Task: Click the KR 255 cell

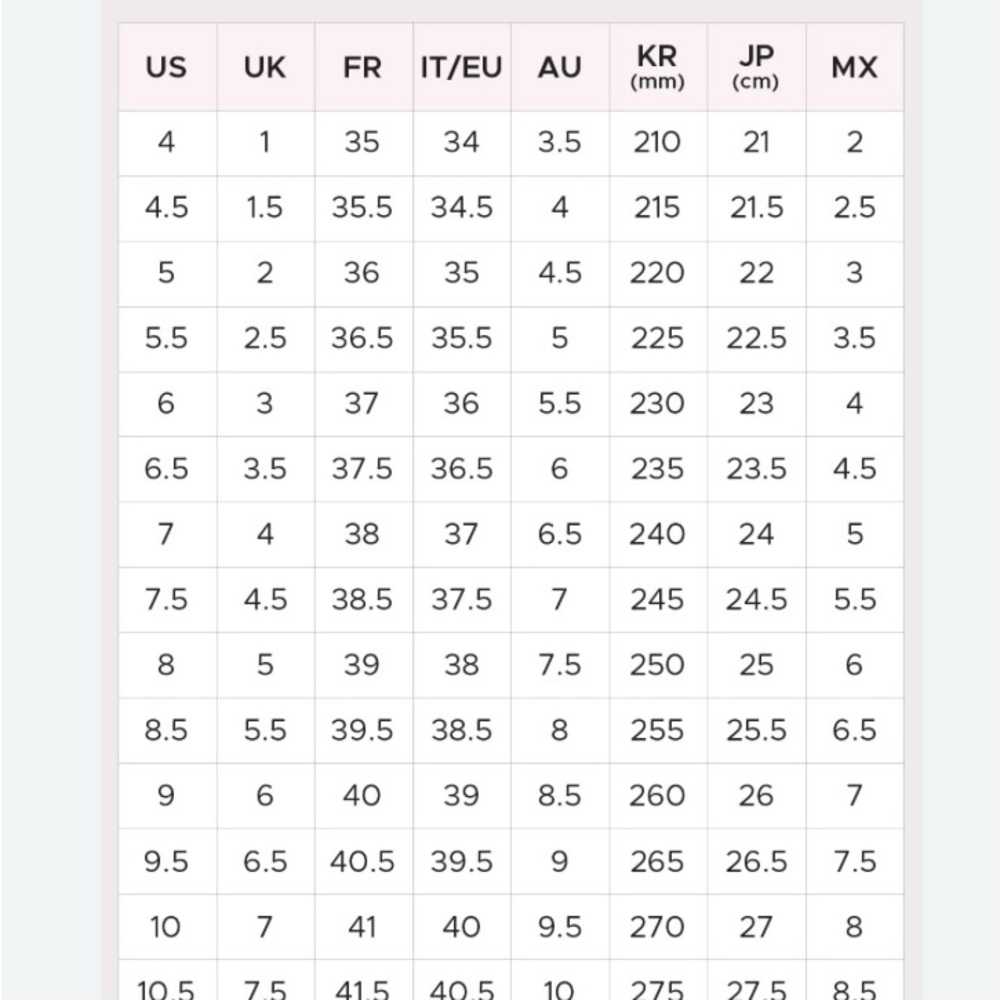Action: (658, 731)
